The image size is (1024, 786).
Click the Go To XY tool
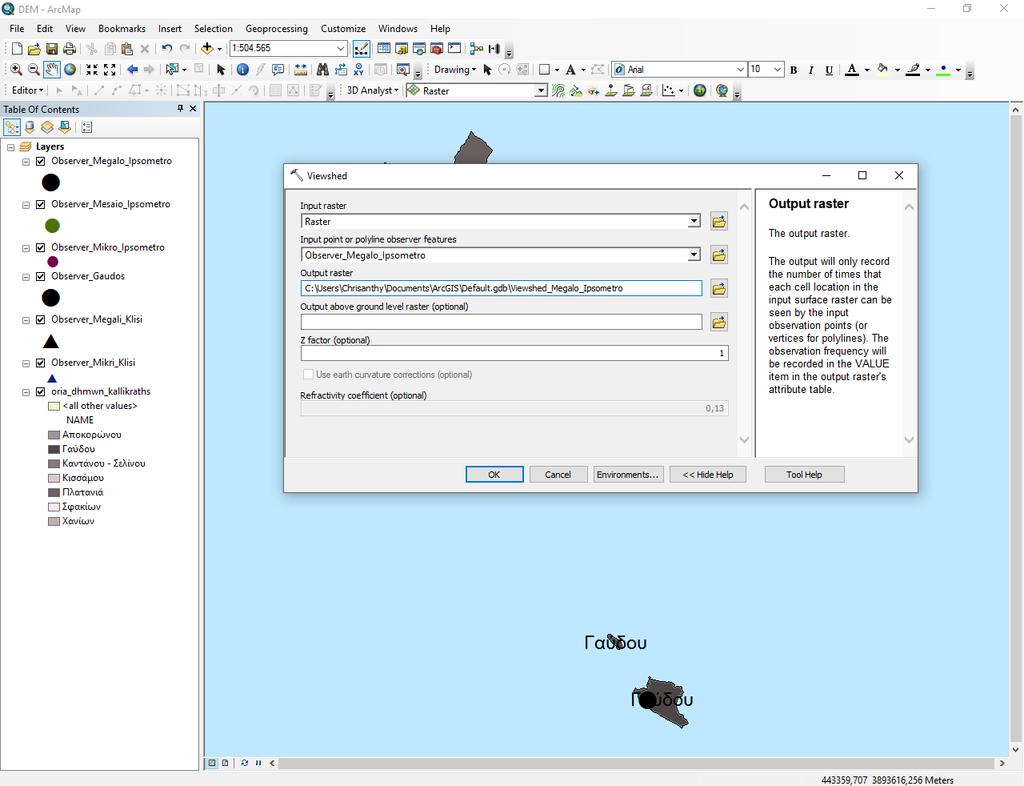point(359,69)
